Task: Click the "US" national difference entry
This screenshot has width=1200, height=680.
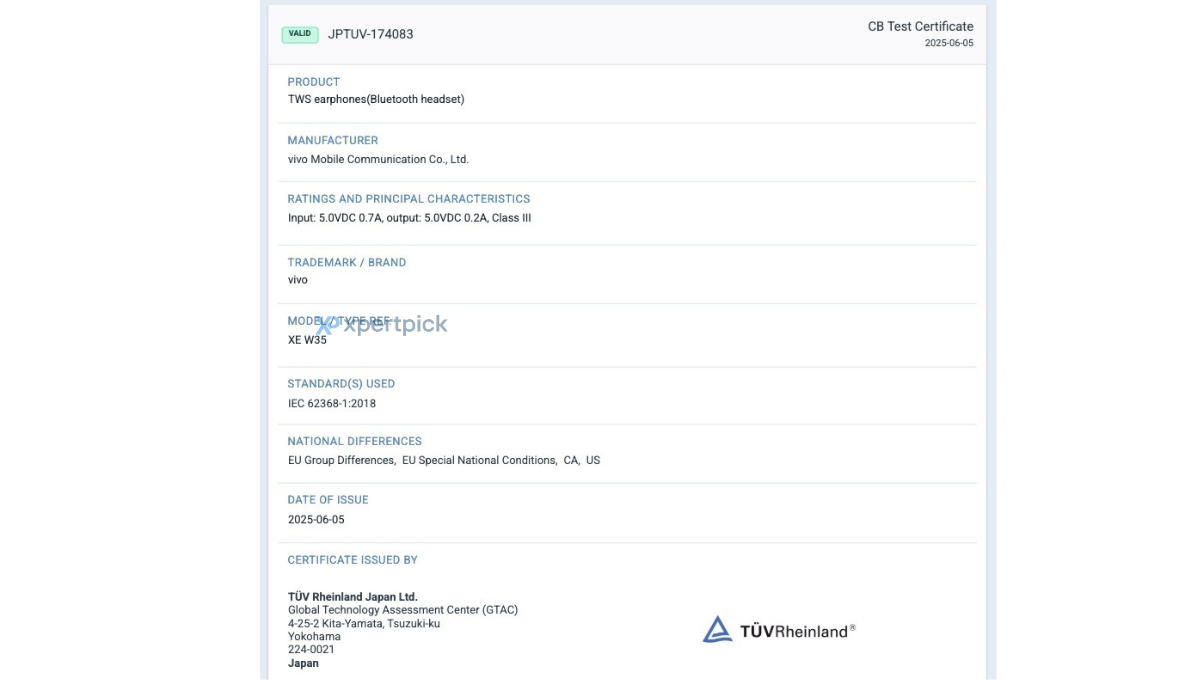Action: click(x=593, y=460)
